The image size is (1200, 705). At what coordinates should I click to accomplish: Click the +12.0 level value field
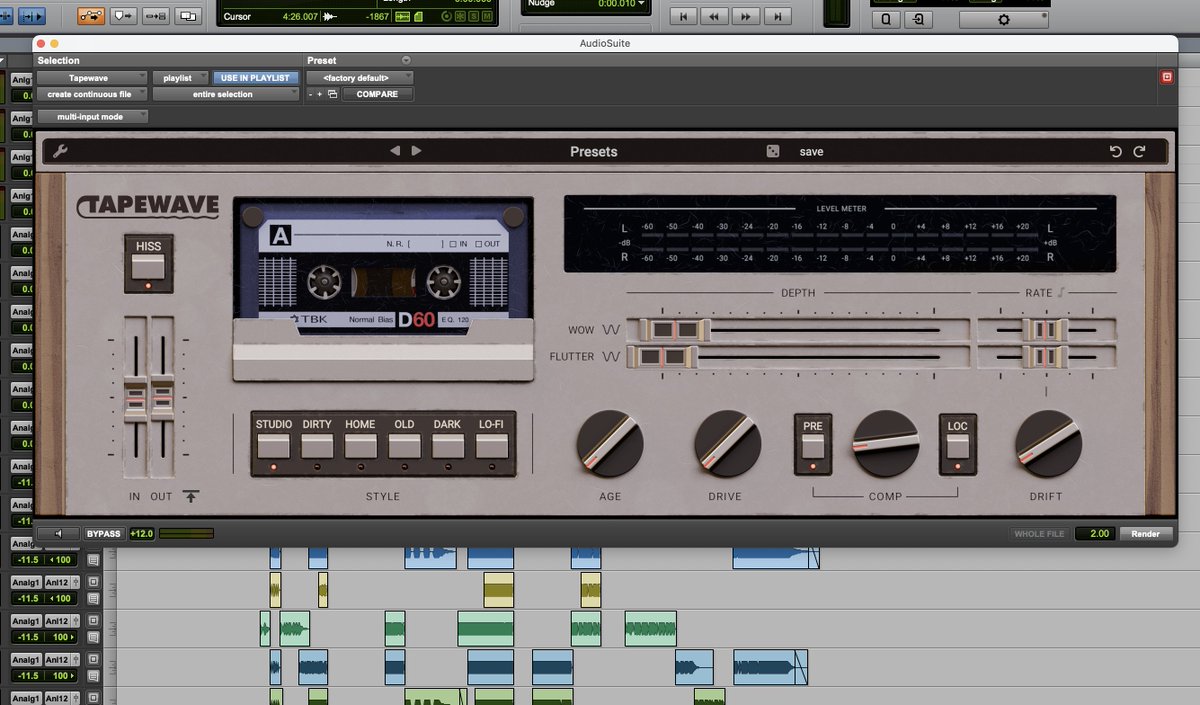point(141,534)
